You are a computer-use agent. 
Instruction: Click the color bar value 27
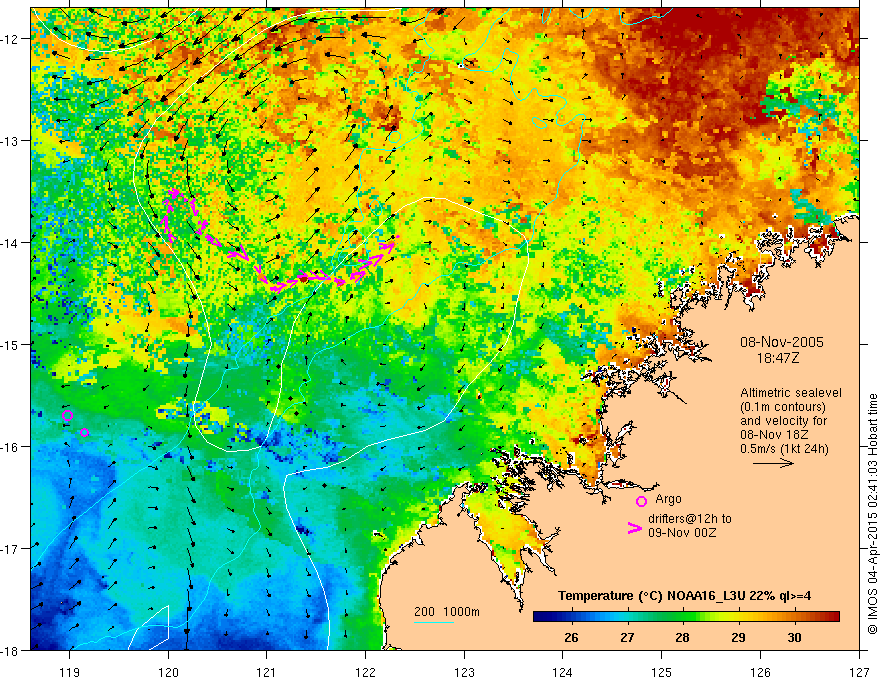click(627, 637)
